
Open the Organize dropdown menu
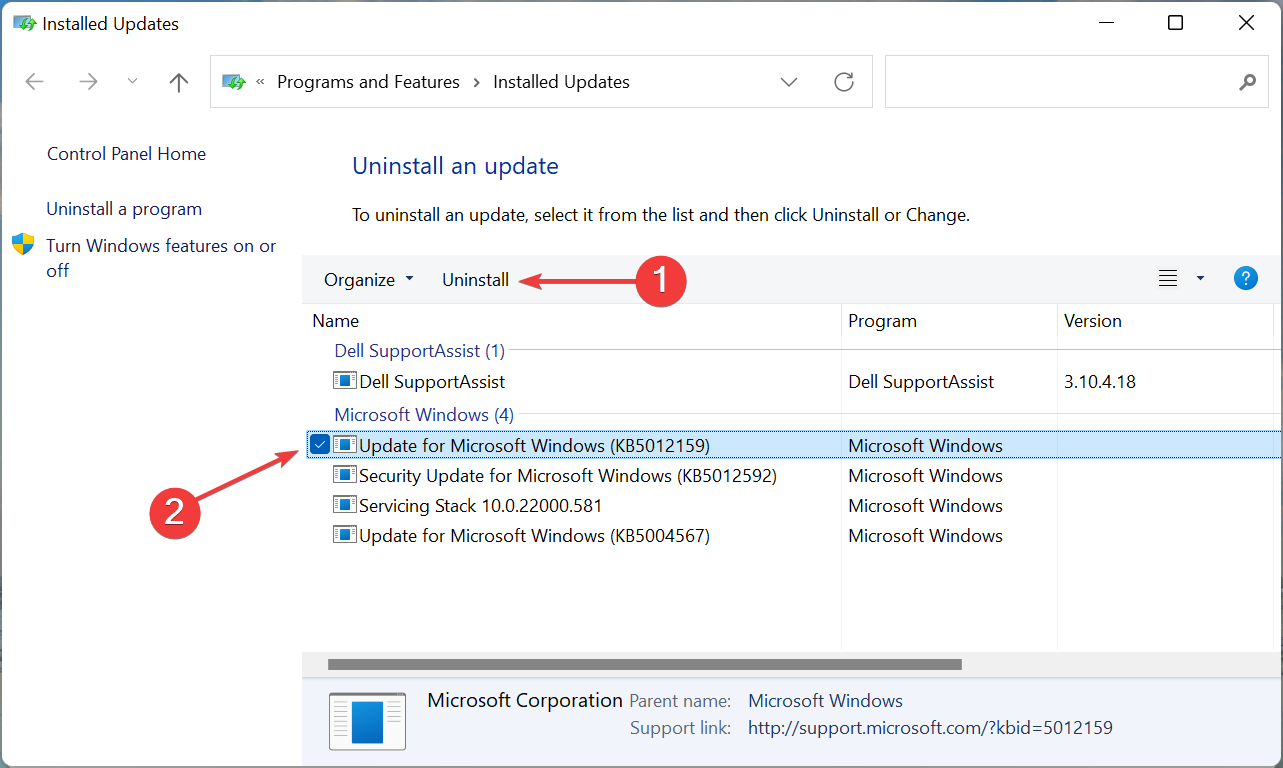click(x=368, y=279)
